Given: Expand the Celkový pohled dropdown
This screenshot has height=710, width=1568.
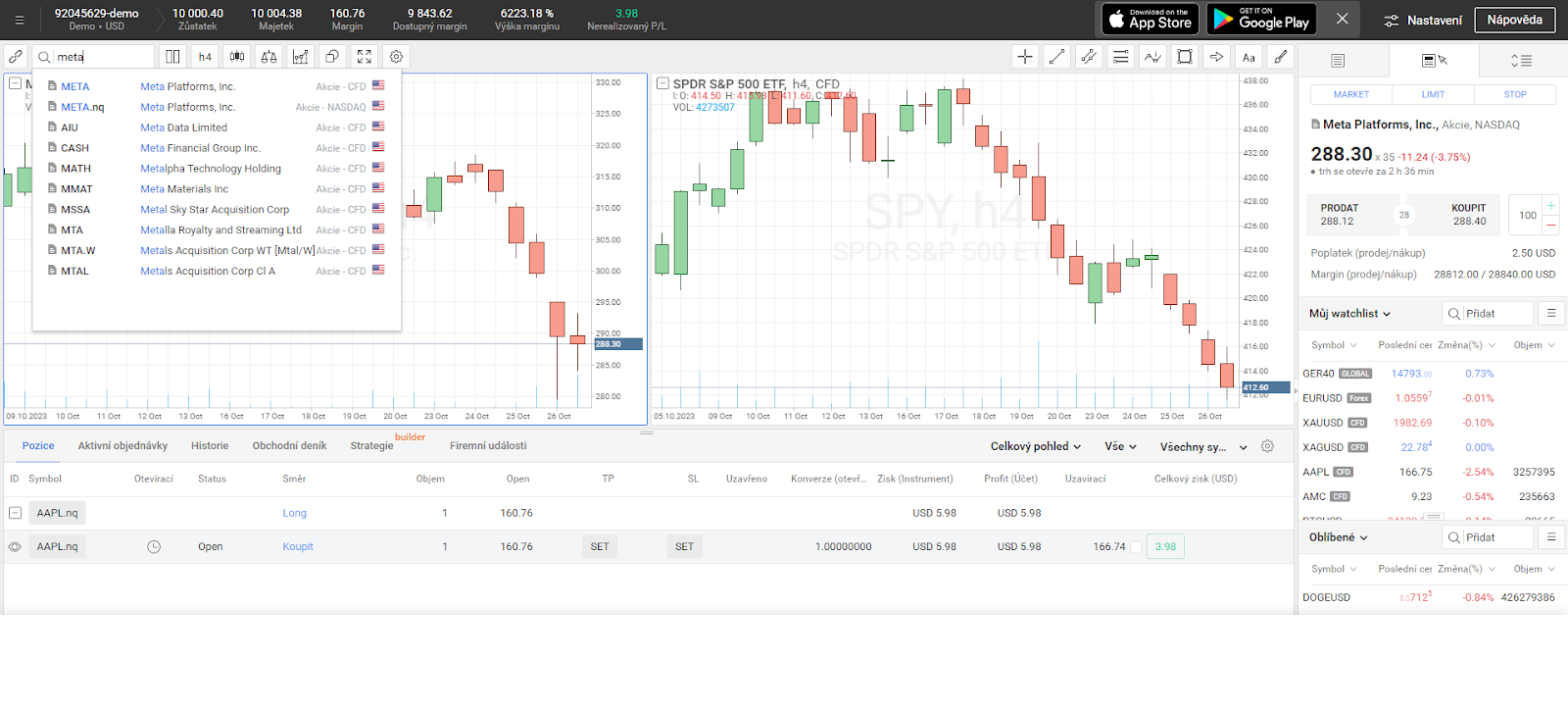Looking at the screenshot, I should coord(1036,446).
